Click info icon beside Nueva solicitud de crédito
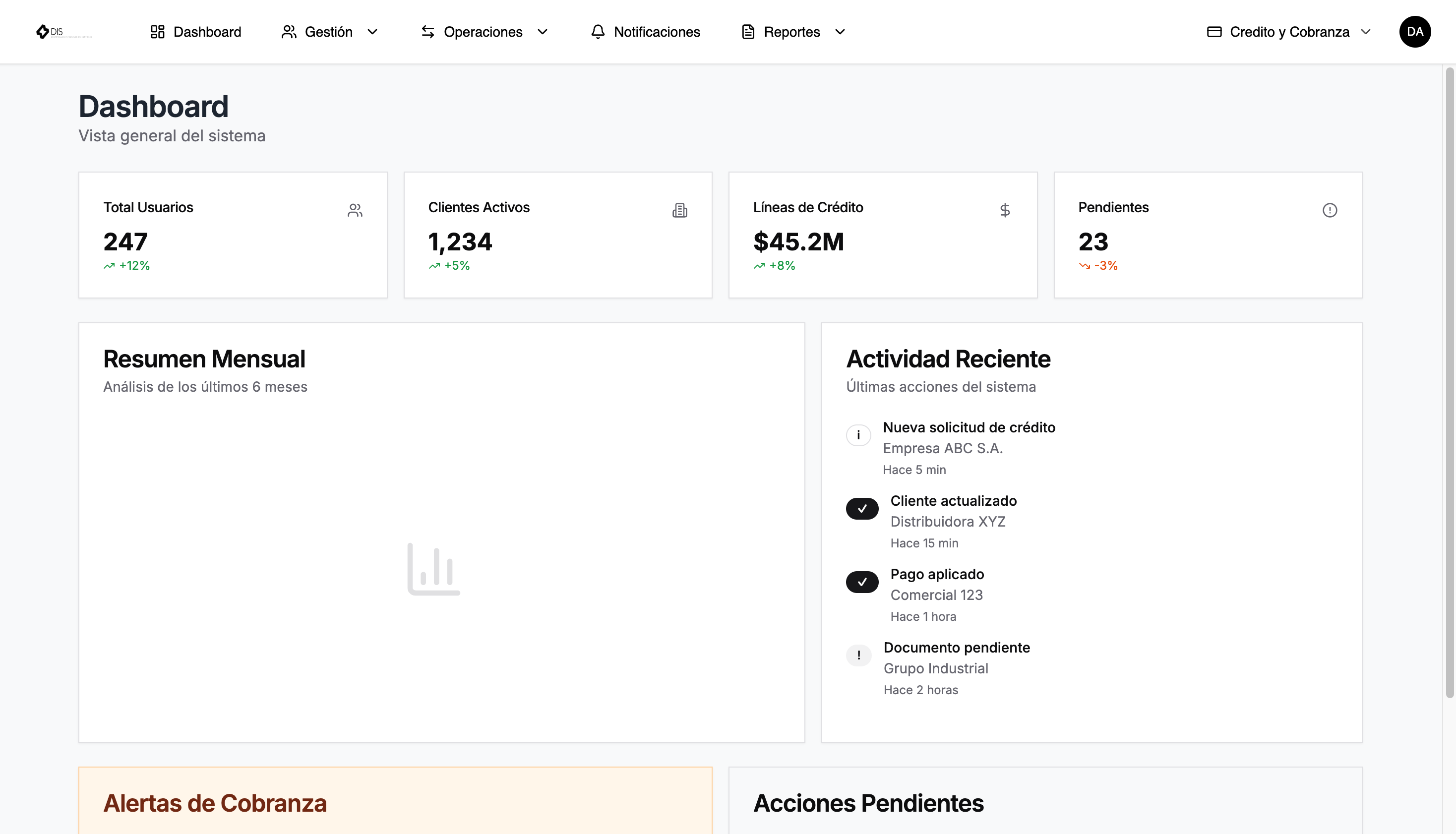The width and height of the screenshot is (1456, 834). [858, 435]
